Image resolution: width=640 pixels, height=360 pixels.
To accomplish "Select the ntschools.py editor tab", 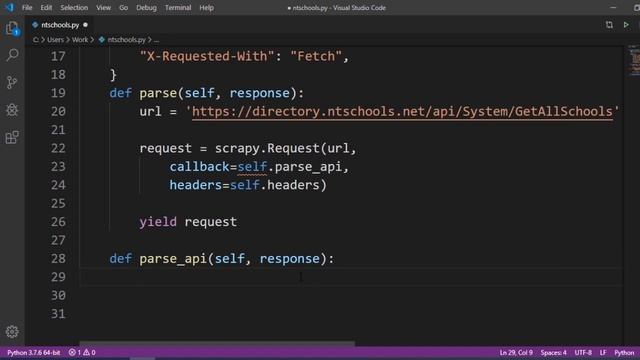I will coord(60,25).
